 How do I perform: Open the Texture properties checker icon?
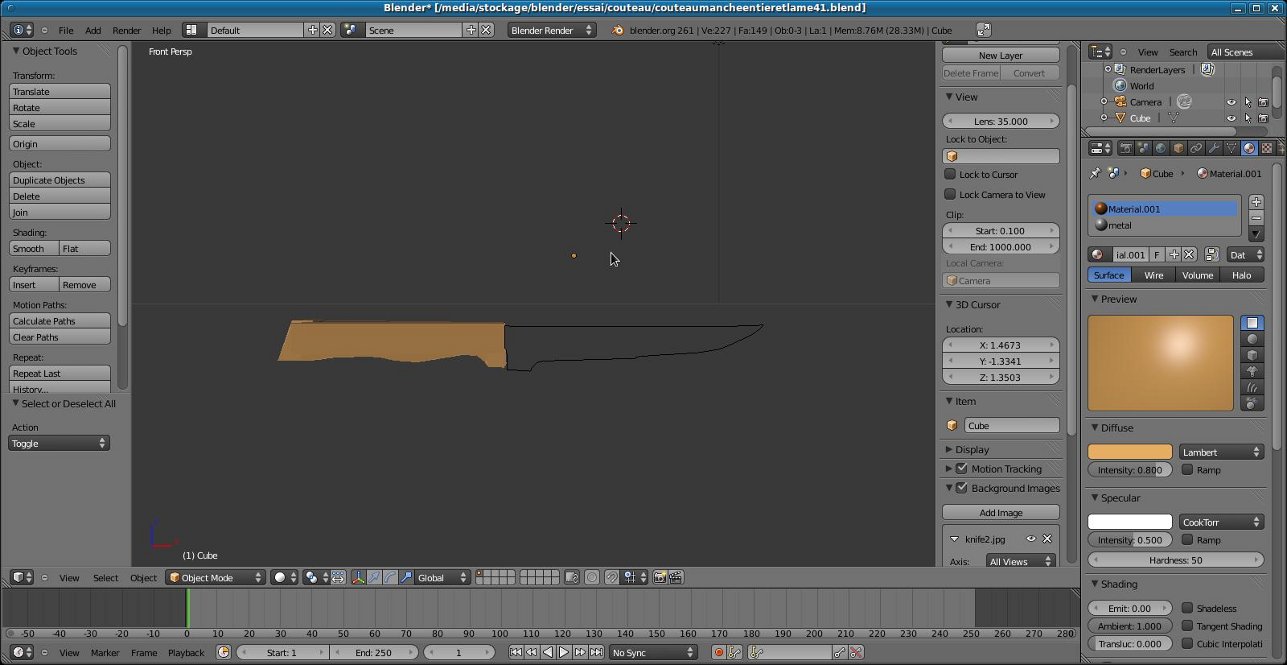tap(1267, 148)
